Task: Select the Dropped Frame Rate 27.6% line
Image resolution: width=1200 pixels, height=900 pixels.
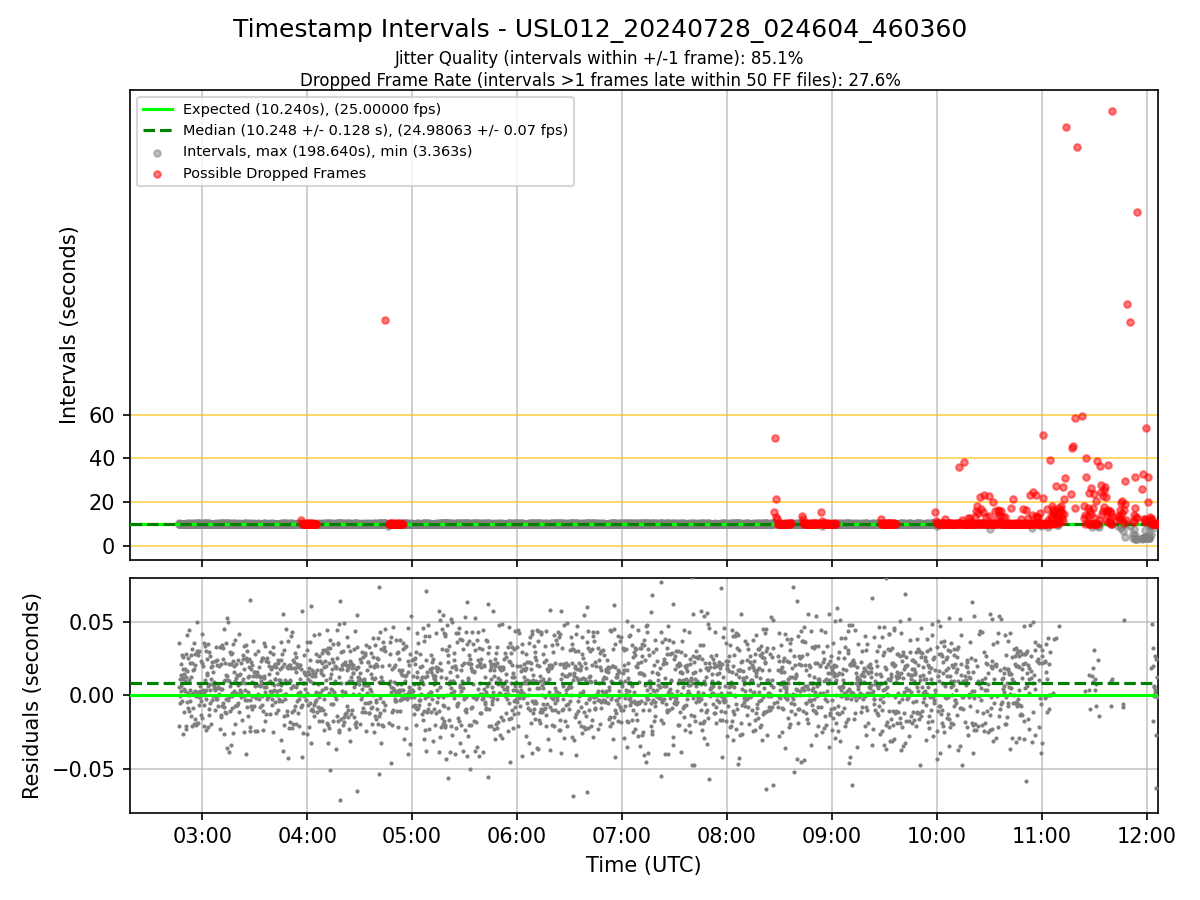Action: click(x=600, y=80)
